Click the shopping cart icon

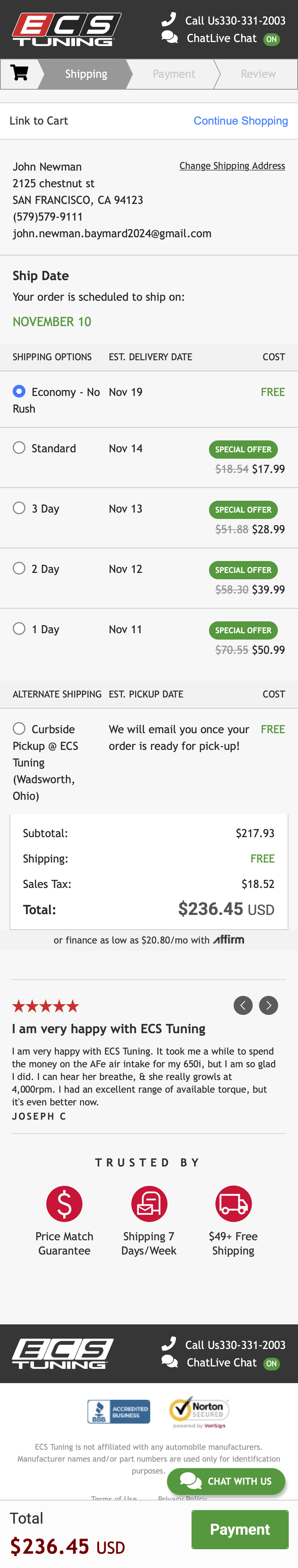coord(20,74)
